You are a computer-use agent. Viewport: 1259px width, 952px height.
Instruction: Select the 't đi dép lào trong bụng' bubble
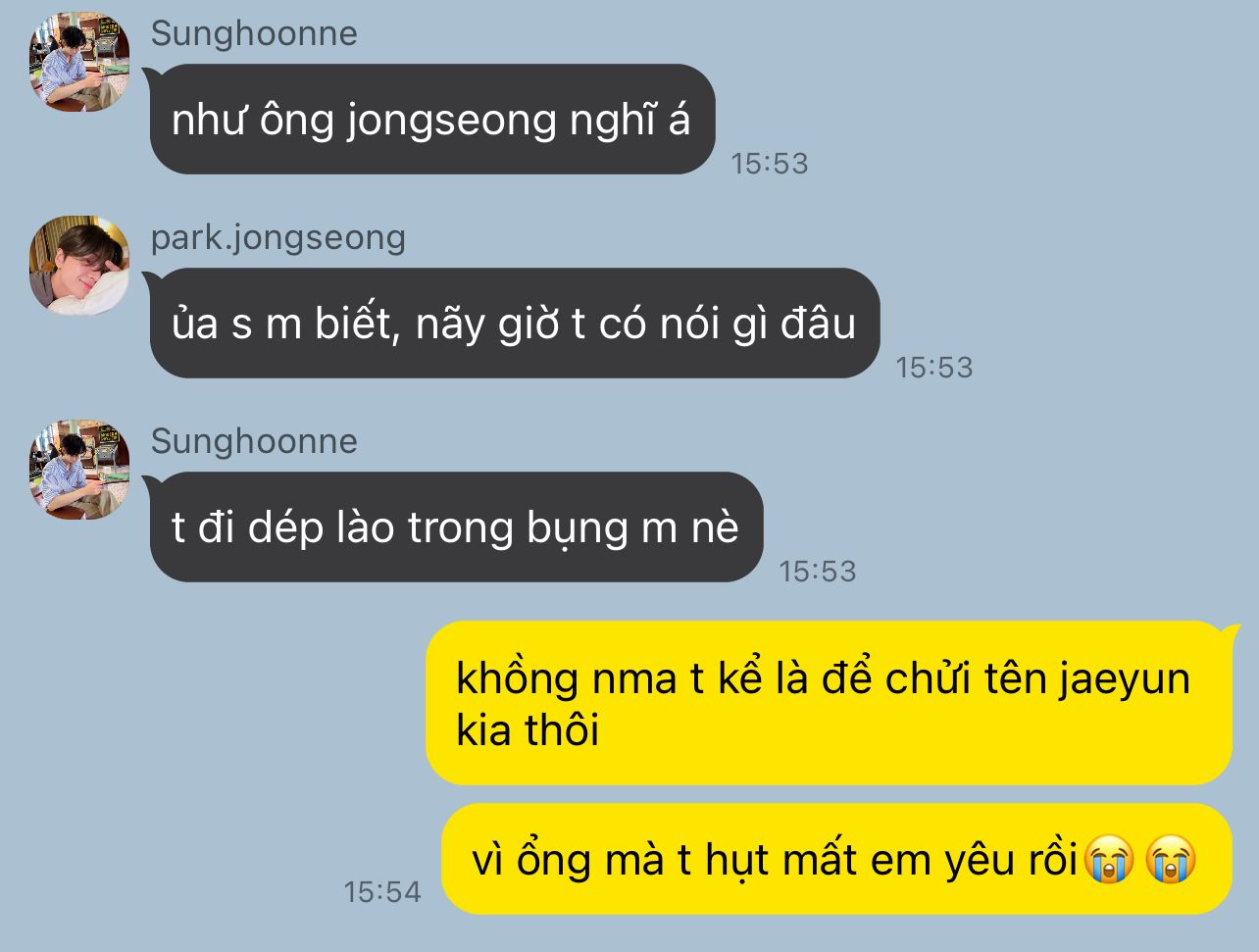point(454,527)
